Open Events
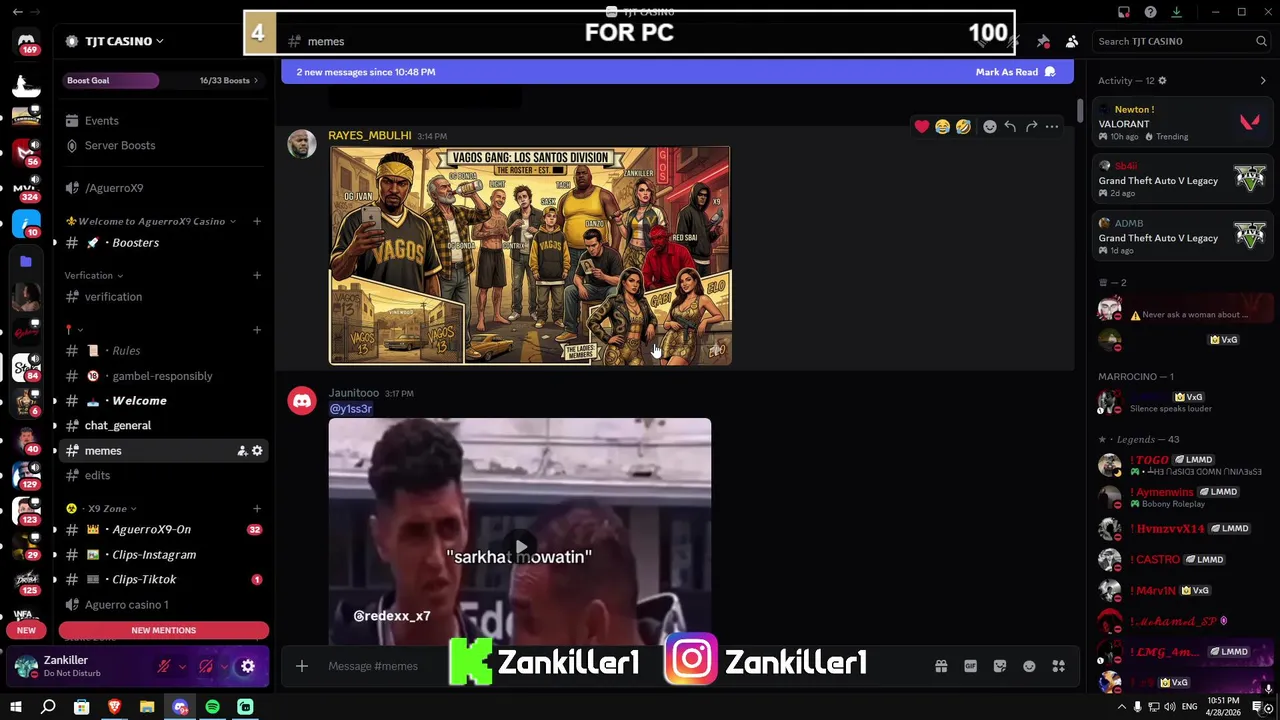The width and height of the screenshot is (1280, 720). pos(163,121)
